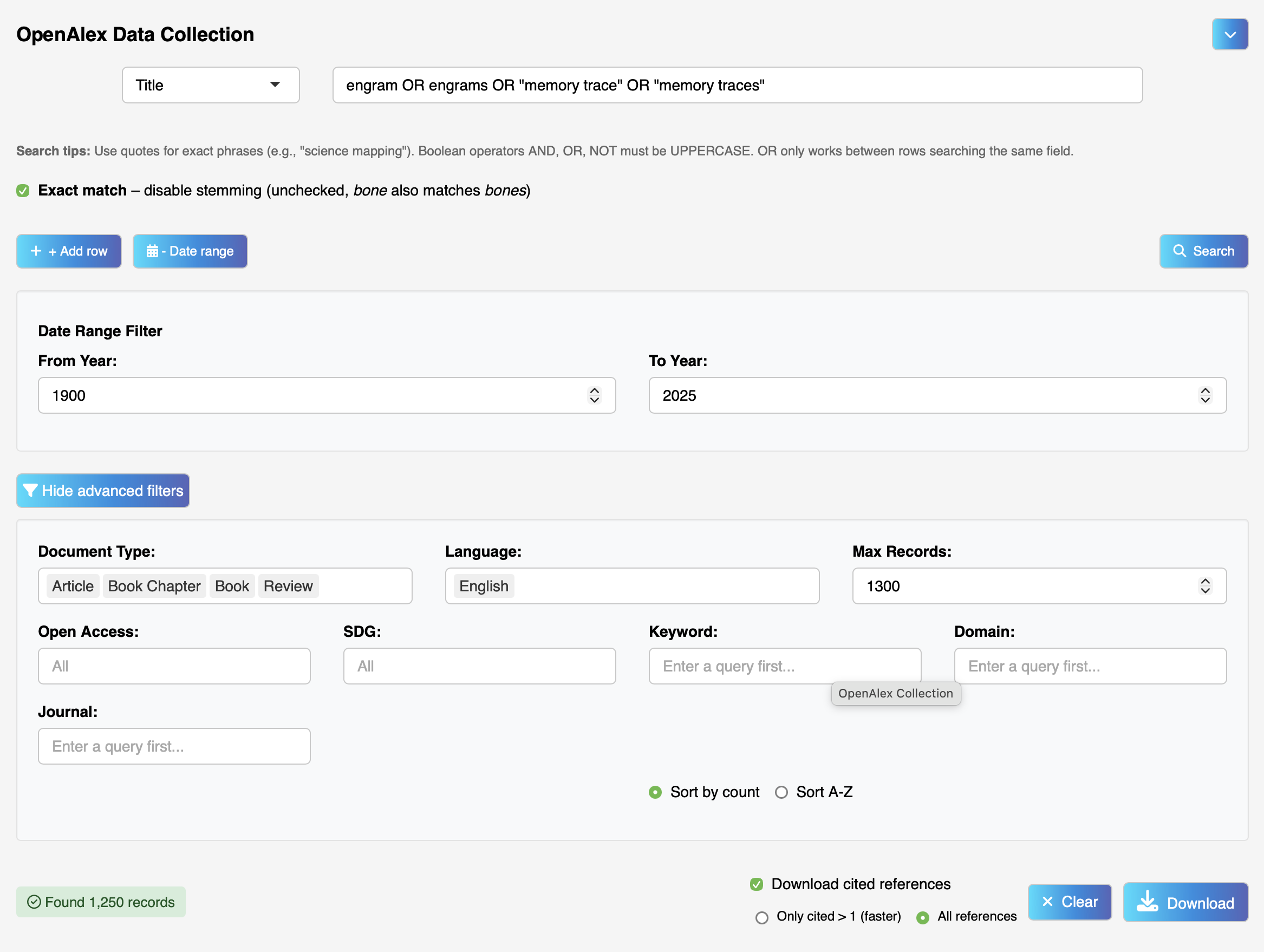The image size is (1264, 952).
Task: Run the Search button
Action: [1203, 251]
